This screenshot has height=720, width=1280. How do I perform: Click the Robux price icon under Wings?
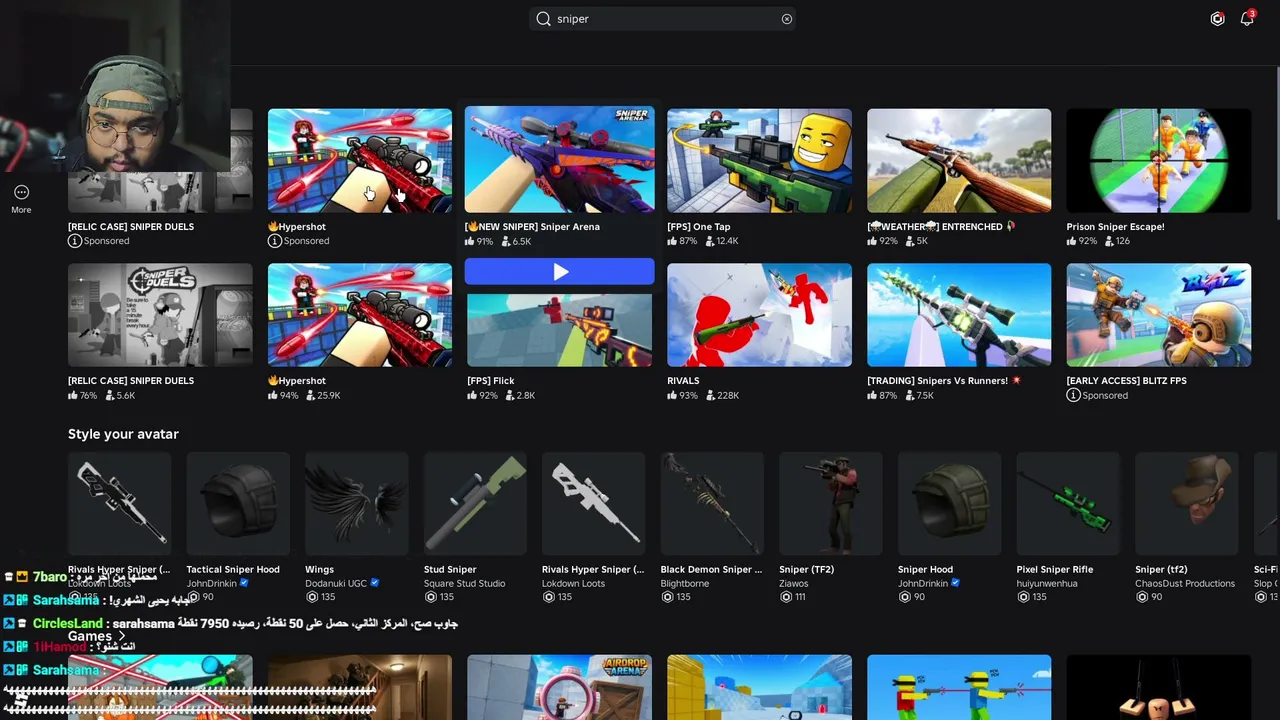click(312, 597)
